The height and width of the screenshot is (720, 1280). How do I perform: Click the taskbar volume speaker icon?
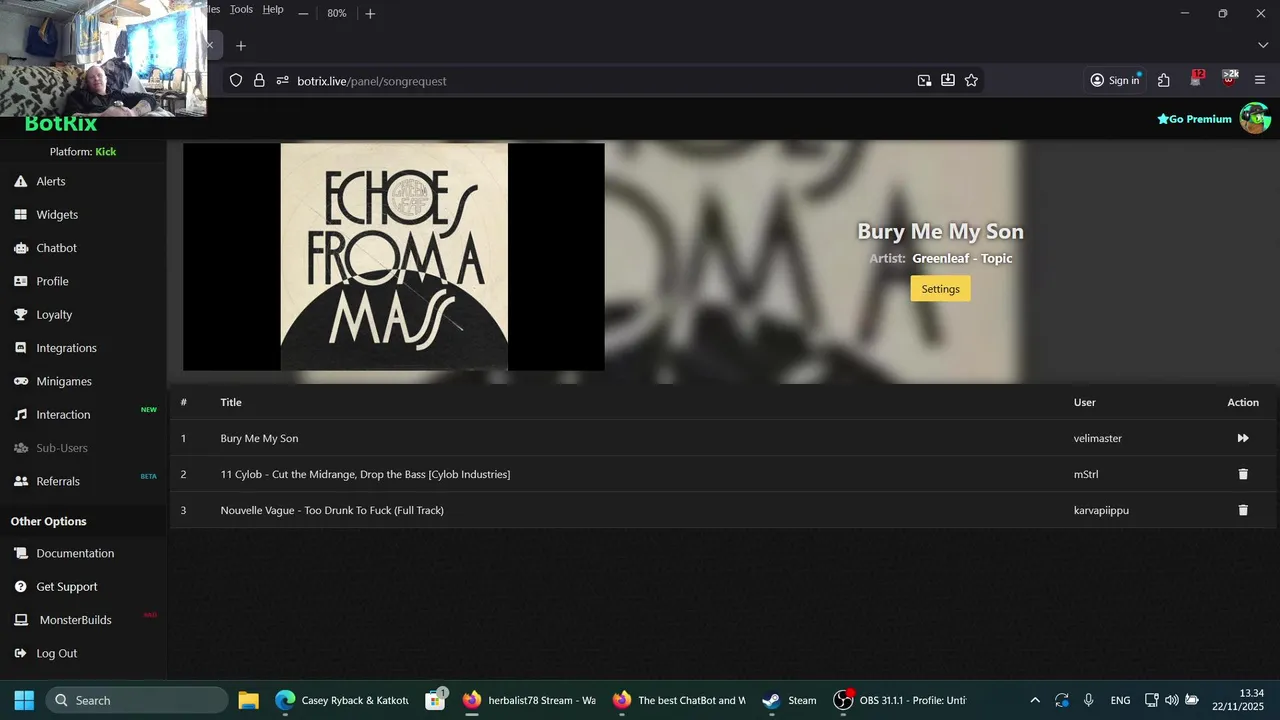(1172, 700)
